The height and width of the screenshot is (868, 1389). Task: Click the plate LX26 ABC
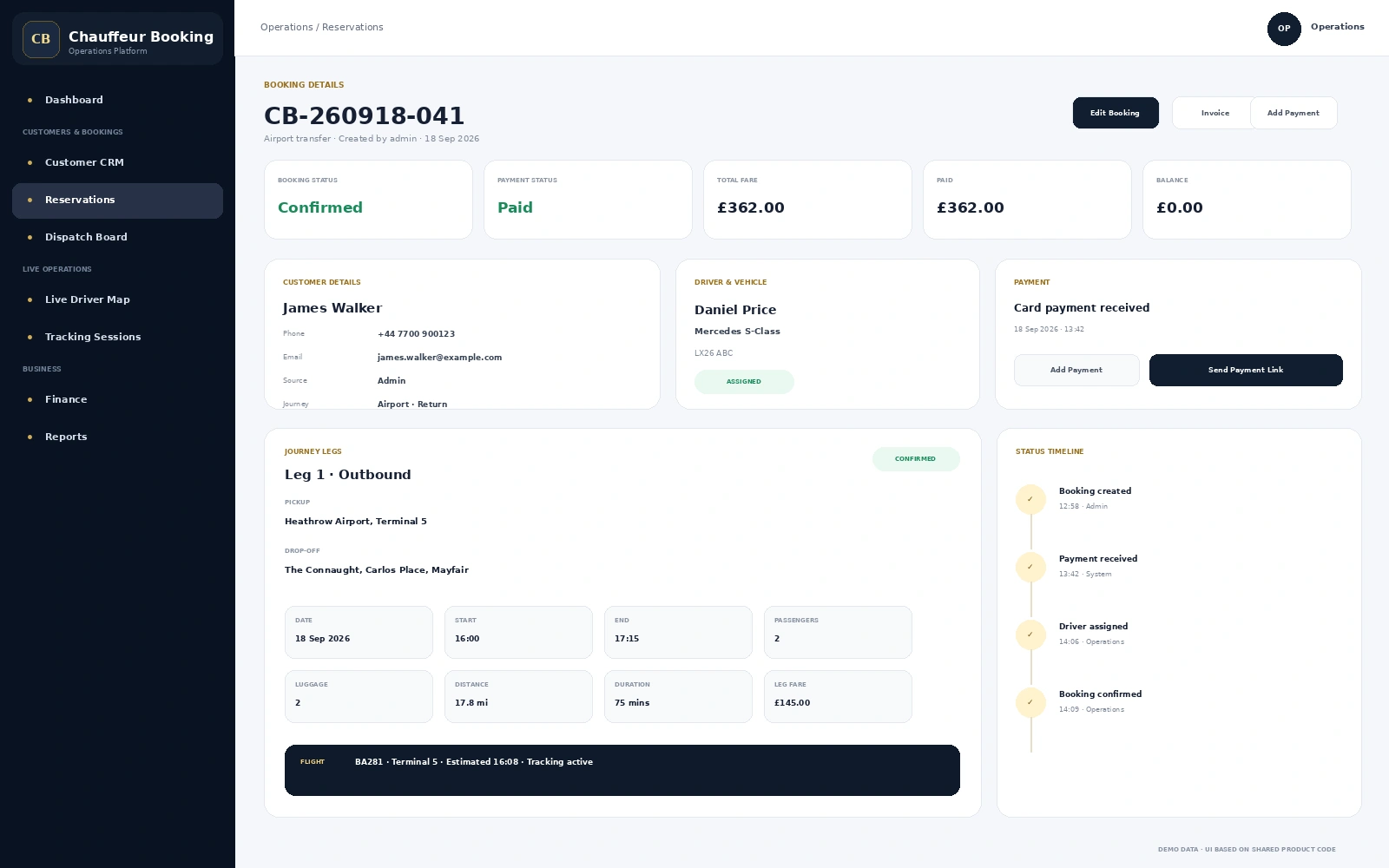[714, 353]
